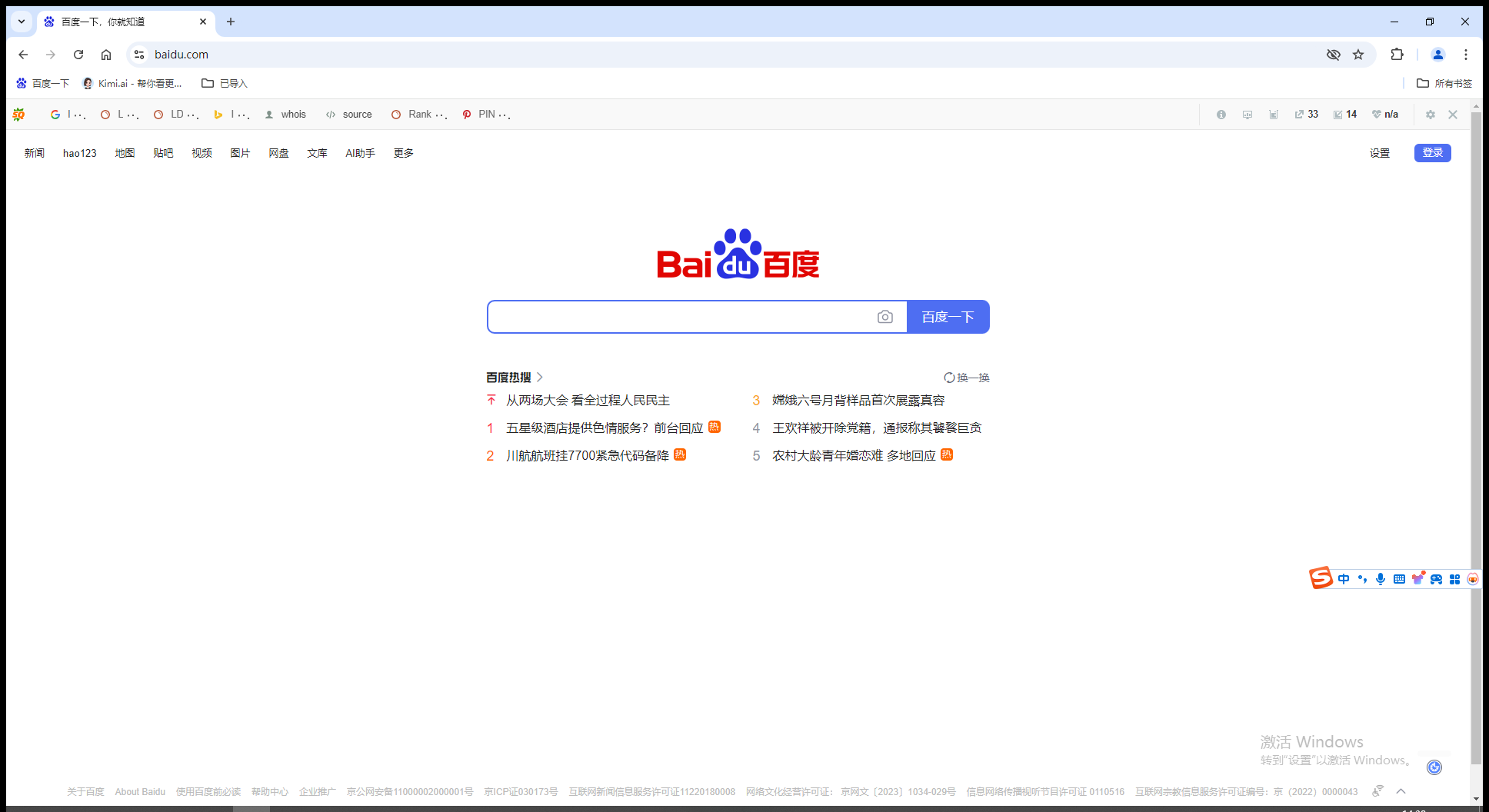Open 设置 menu at top right

[x=1380, y=153]
